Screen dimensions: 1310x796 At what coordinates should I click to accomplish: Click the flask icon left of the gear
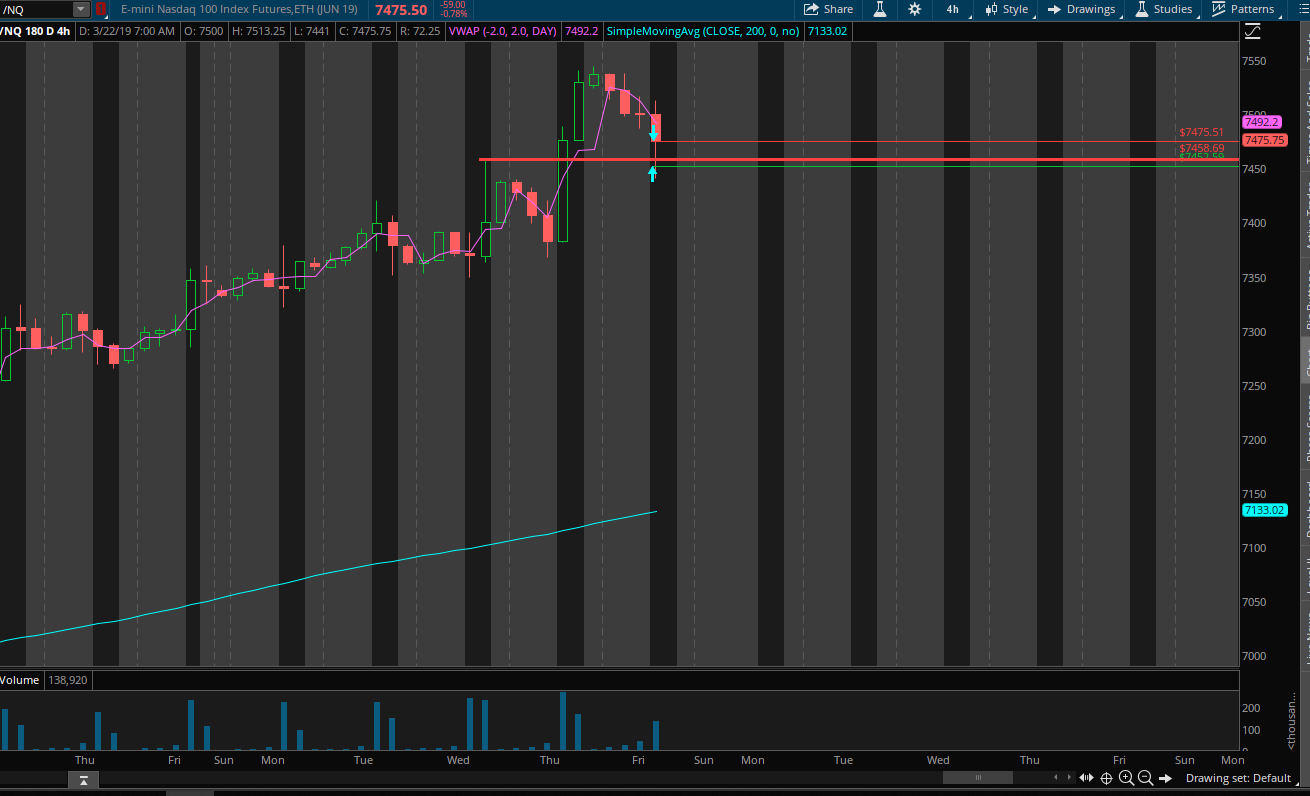pyautogui.click(x=880, y=9)
